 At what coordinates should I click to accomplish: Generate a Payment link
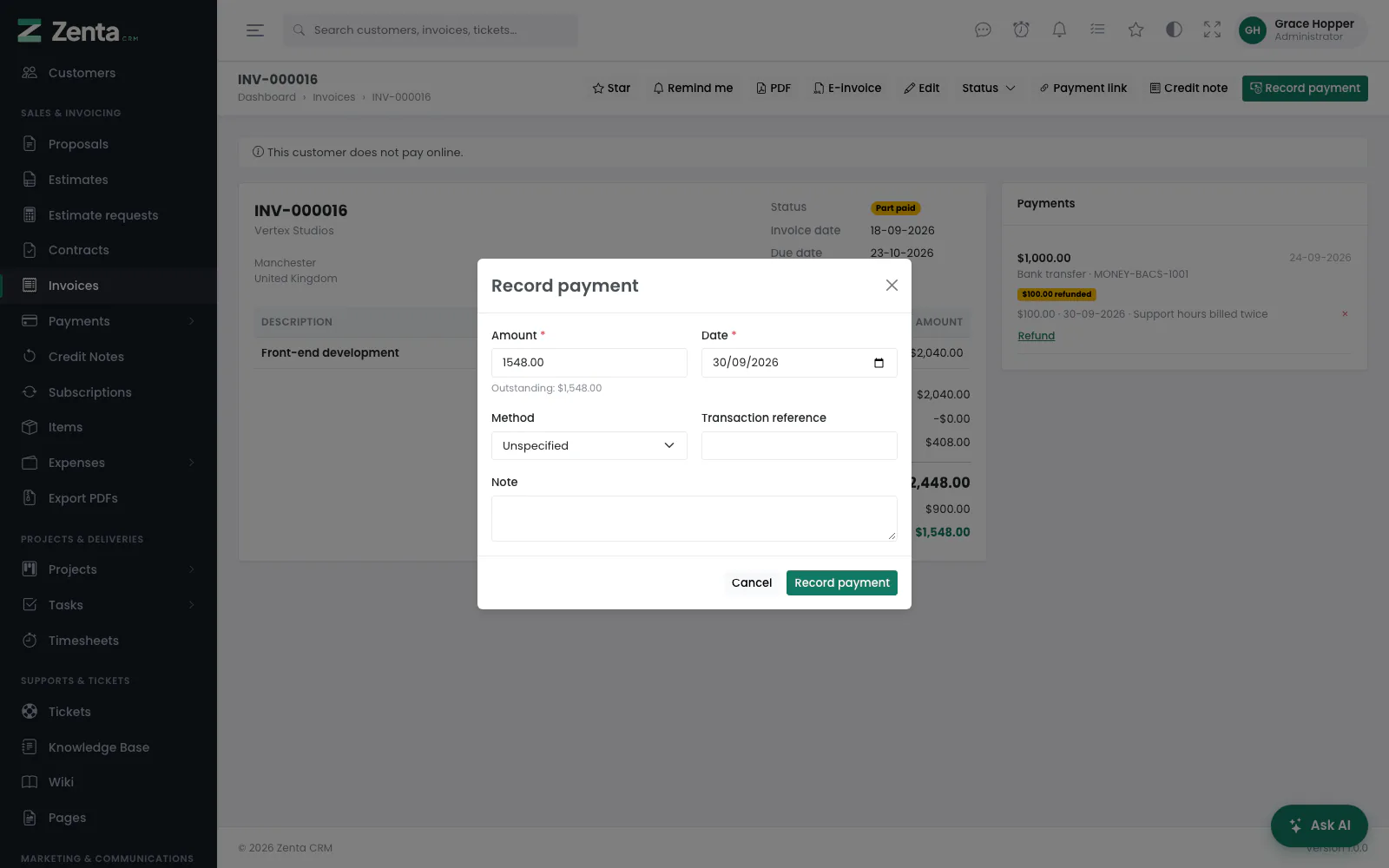point(1083,89)
